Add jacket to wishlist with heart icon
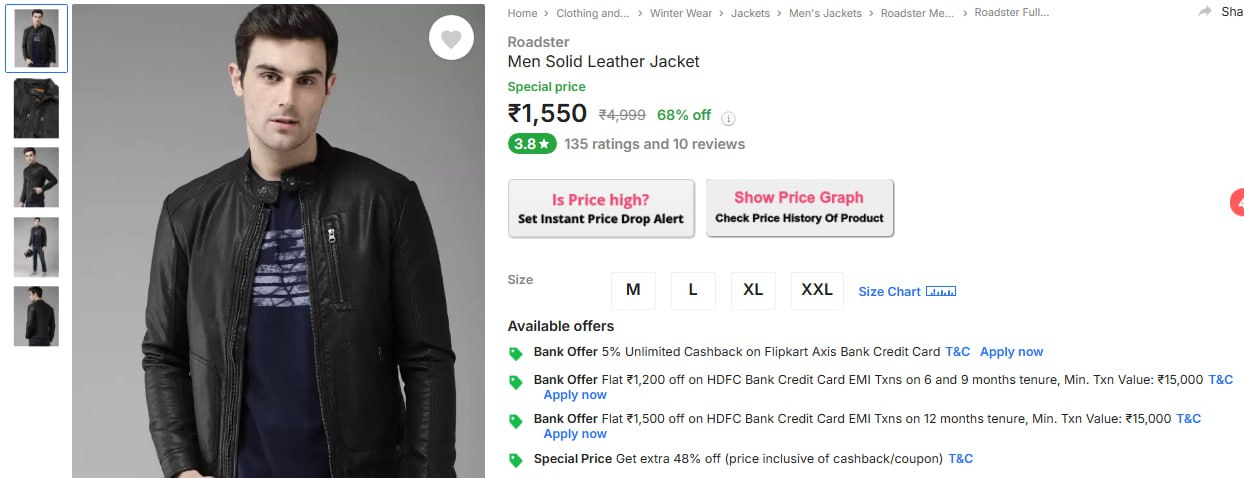 pos(451,39)
